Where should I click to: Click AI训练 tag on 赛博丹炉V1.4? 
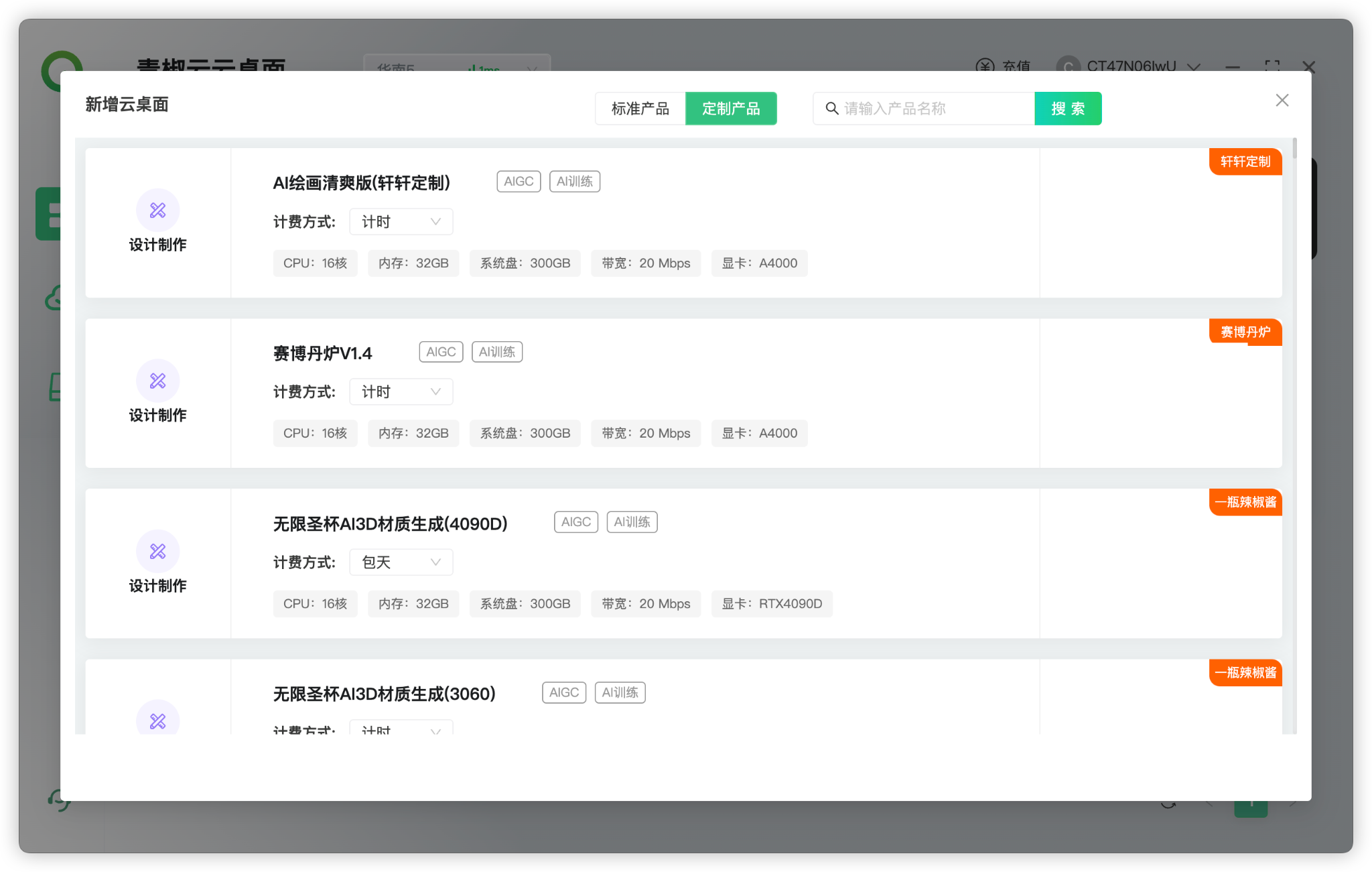[497, 352]
